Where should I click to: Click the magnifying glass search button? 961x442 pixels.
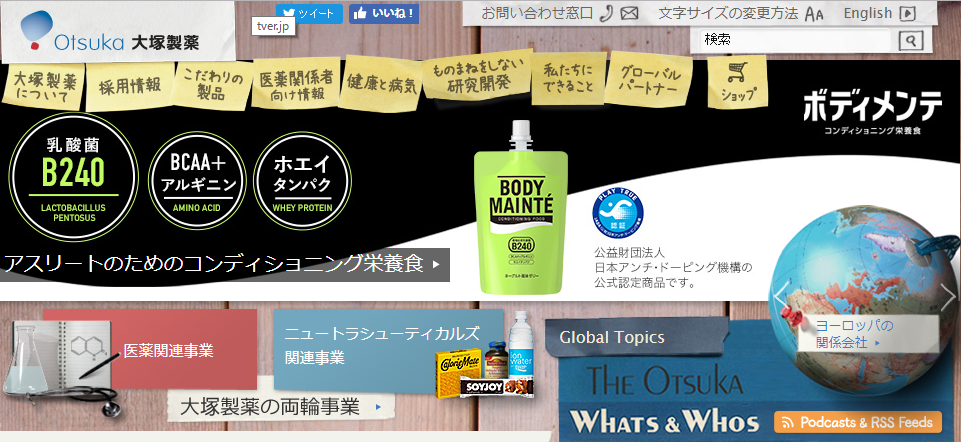tap(911, 41)
